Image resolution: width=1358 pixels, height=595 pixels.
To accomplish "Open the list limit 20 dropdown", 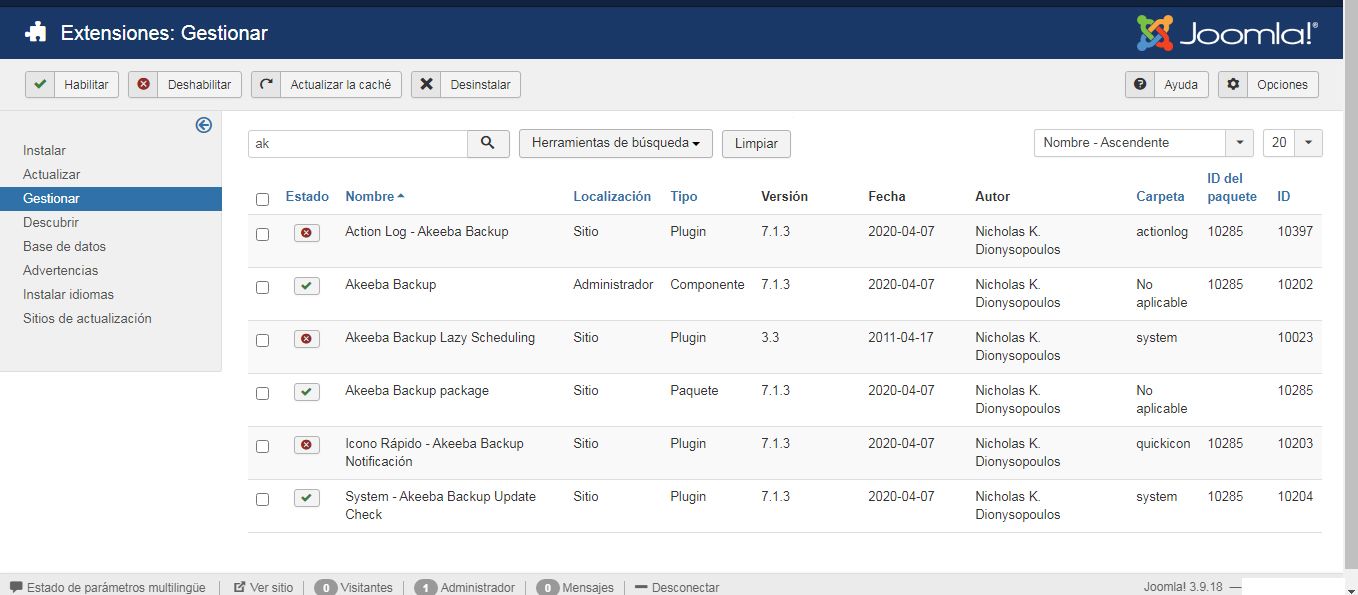I will [1293, 143].
